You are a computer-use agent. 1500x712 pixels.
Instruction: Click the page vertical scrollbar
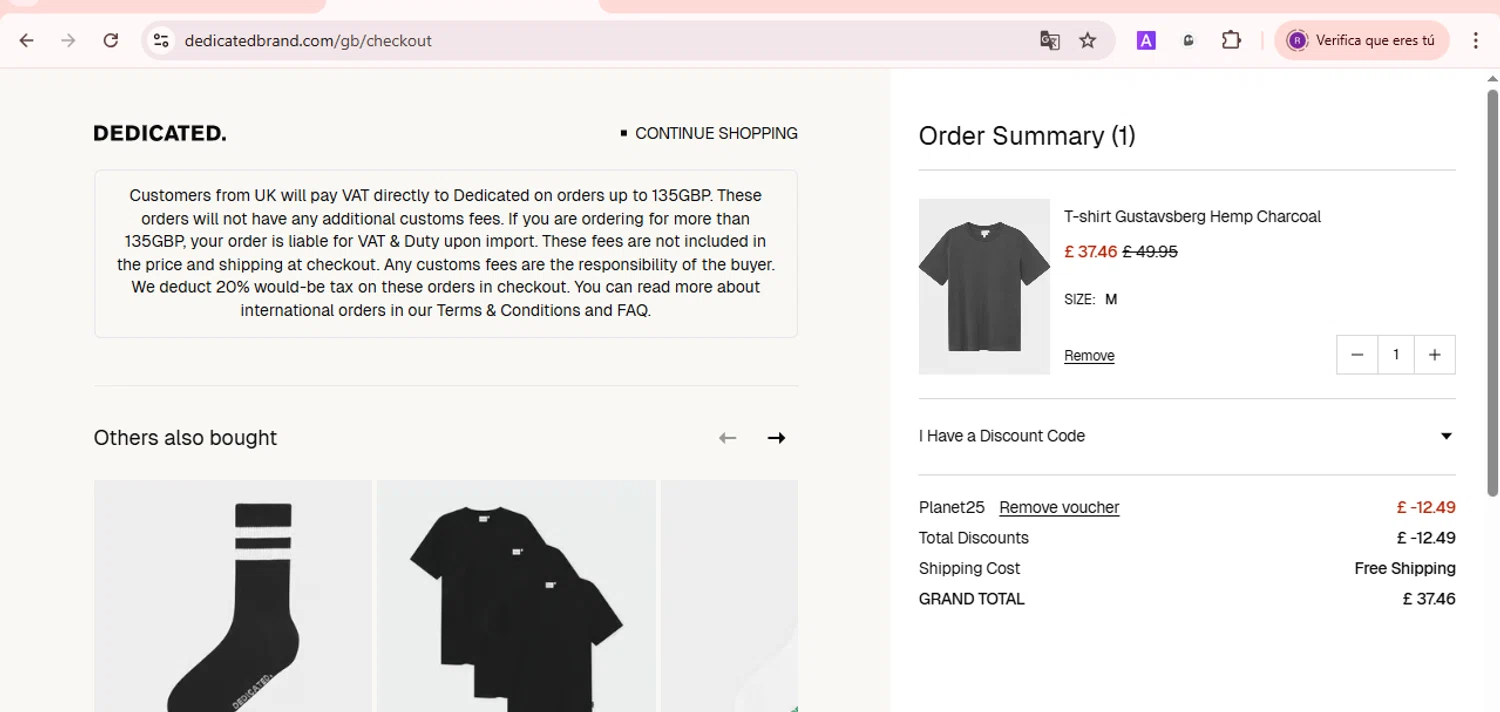(x=1492, y=292)
